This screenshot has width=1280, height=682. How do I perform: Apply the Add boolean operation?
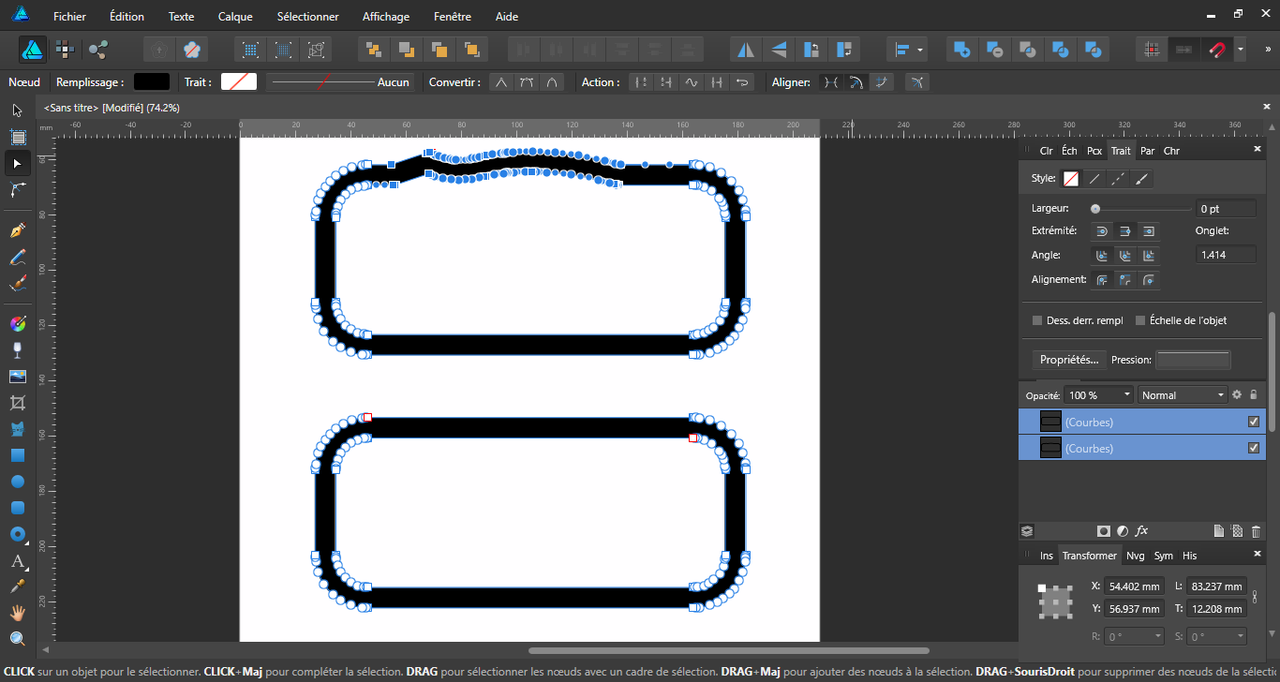pyautogui.click(x=962, y=49)
